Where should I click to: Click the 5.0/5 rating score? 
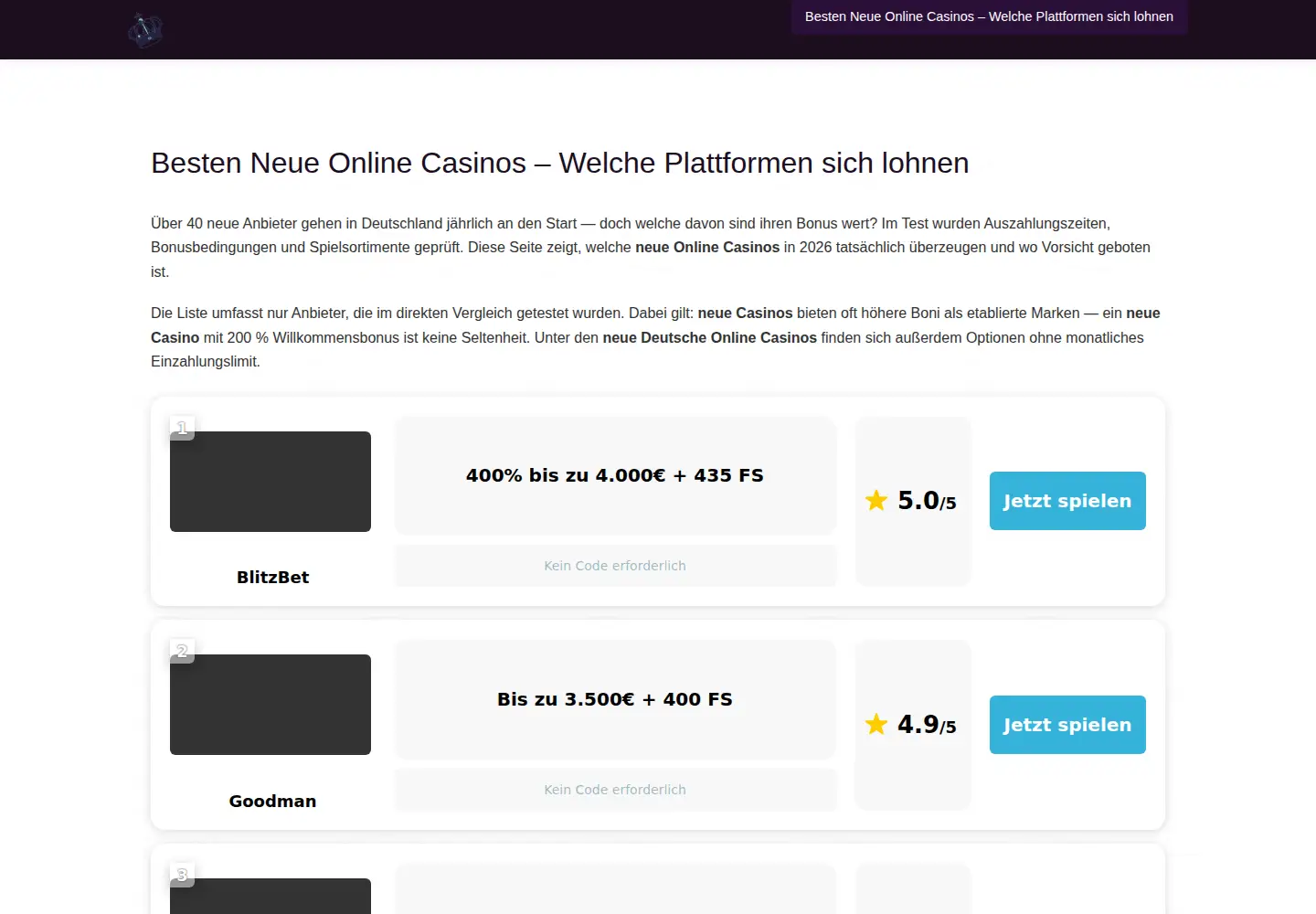click(x=927, y=501)
